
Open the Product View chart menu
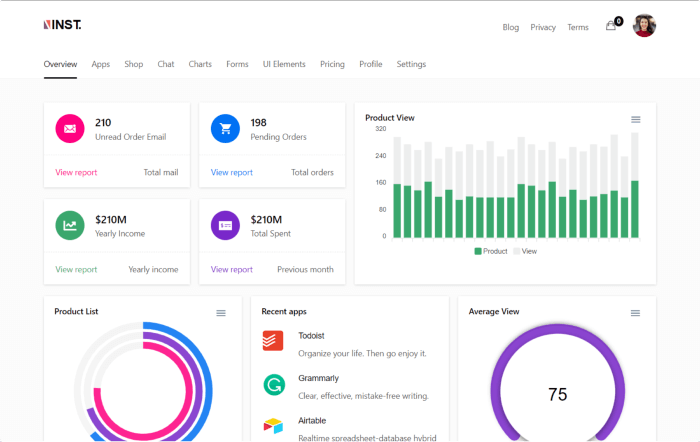[x=636, y=119]
